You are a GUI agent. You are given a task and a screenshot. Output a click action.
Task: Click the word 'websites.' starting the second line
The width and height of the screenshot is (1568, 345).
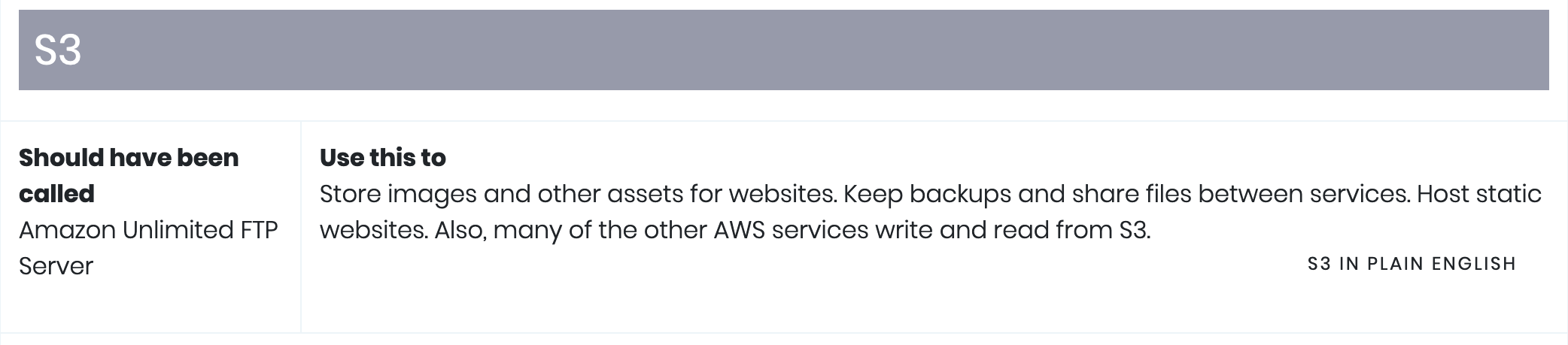[374, 230]
